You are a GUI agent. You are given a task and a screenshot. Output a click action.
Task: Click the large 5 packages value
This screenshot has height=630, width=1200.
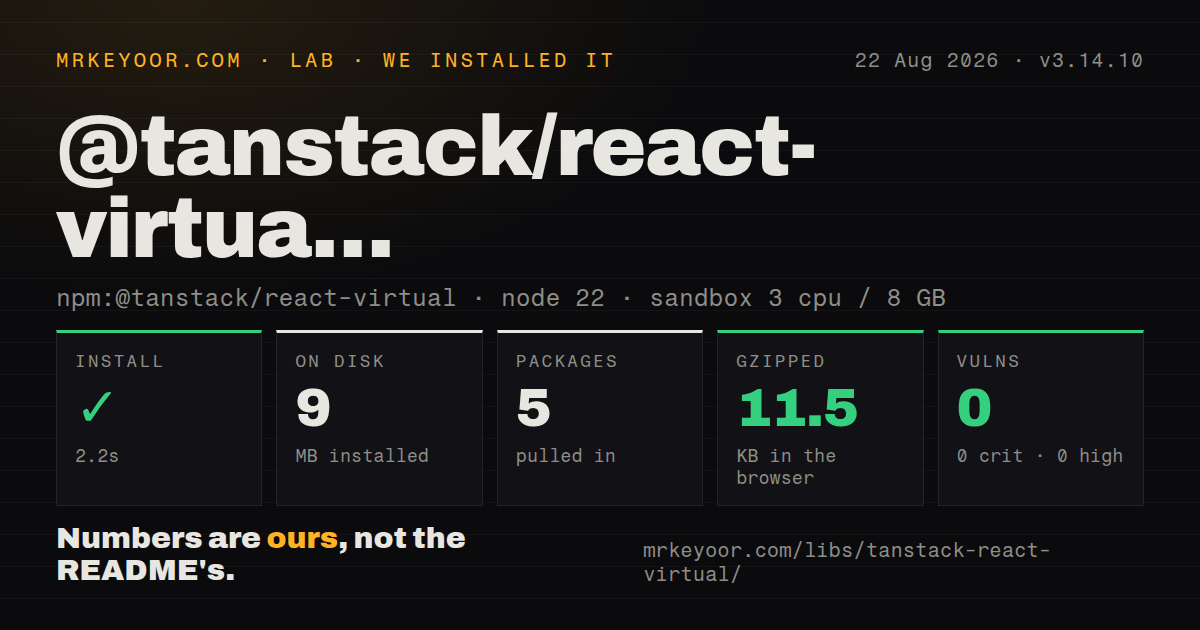tap(533, 408)
